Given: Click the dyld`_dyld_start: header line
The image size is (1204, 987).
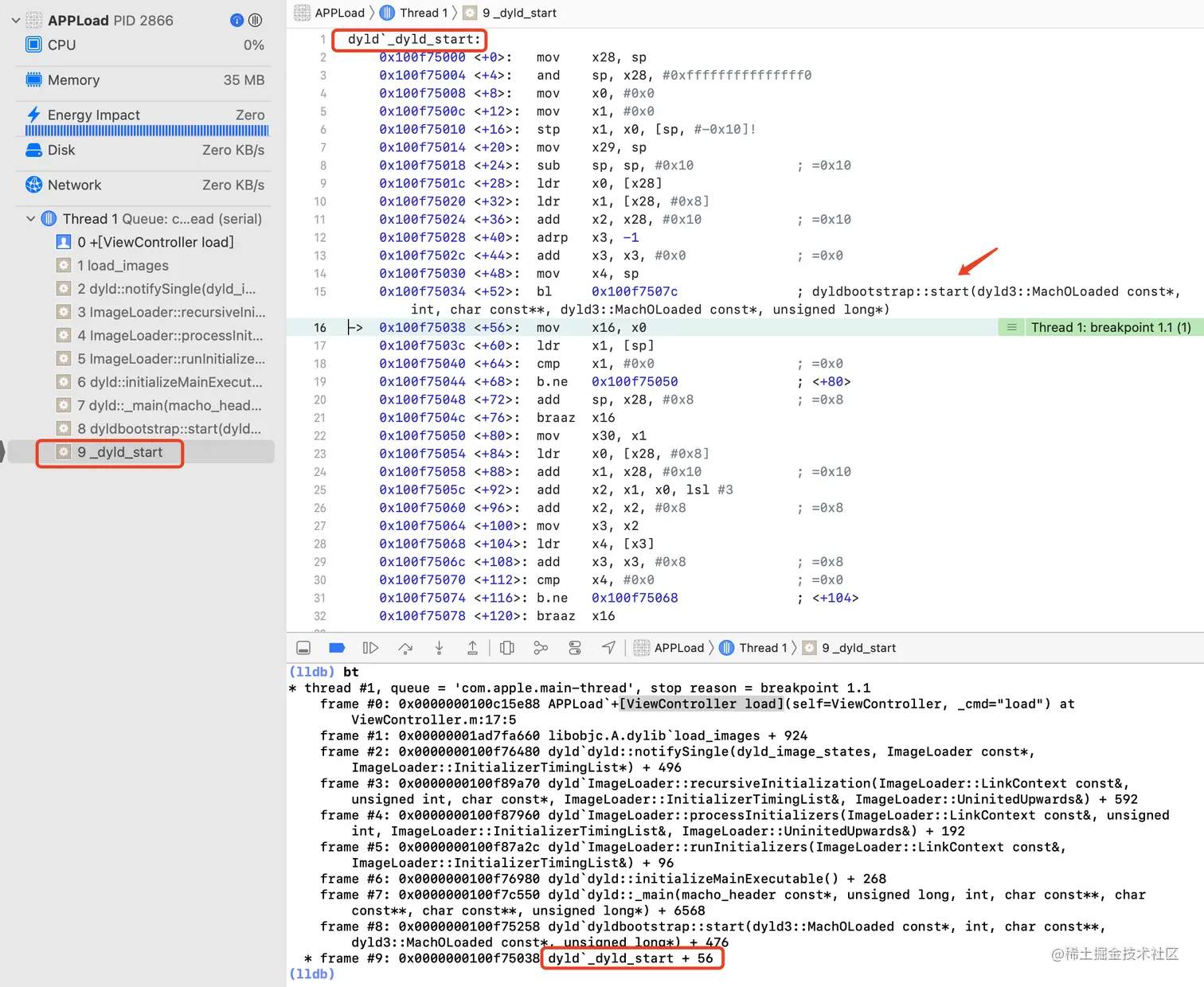Looking at the screenshot, I should (414, 39).
